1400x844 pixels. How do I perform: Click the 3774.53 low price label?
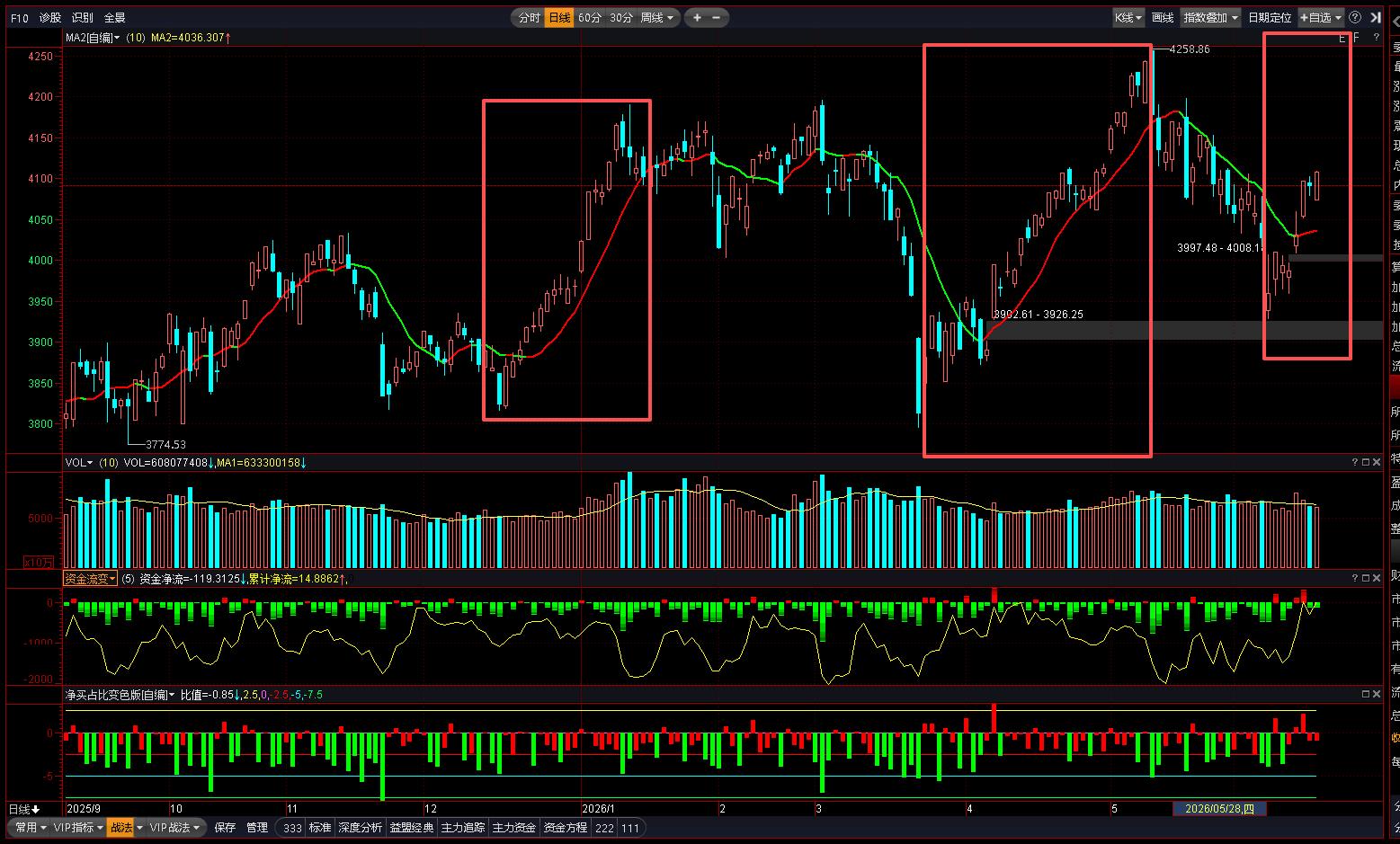point(165,444)
